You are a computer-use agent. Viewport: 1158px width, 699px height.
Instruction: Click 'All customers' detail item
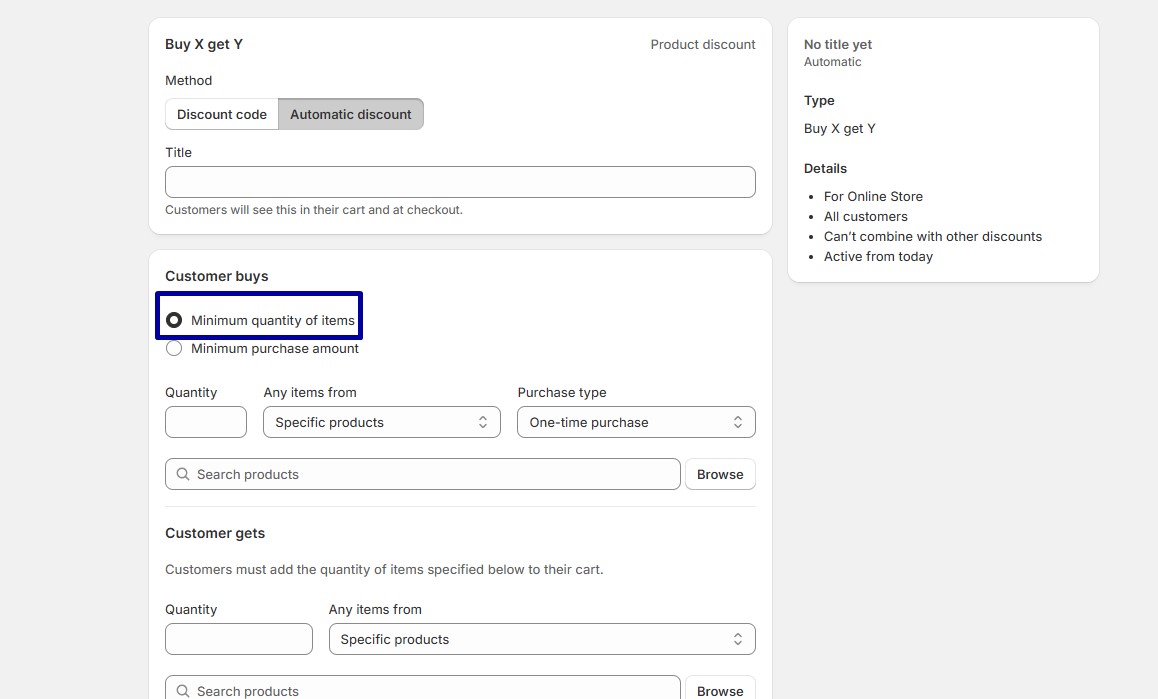(x=866, y=216)
